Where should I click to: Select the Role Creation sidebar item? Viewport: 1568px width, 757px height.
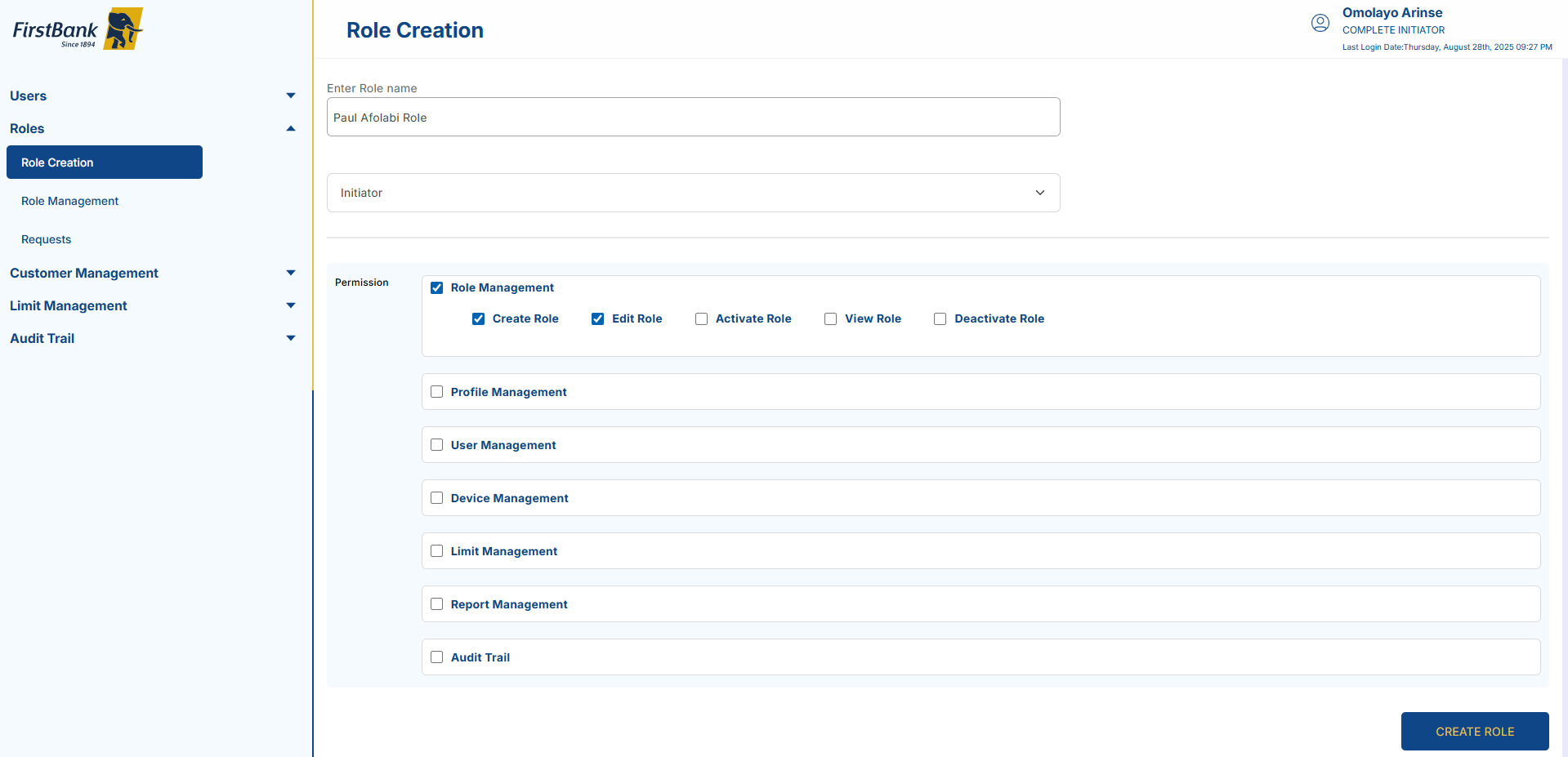(104, 163)
